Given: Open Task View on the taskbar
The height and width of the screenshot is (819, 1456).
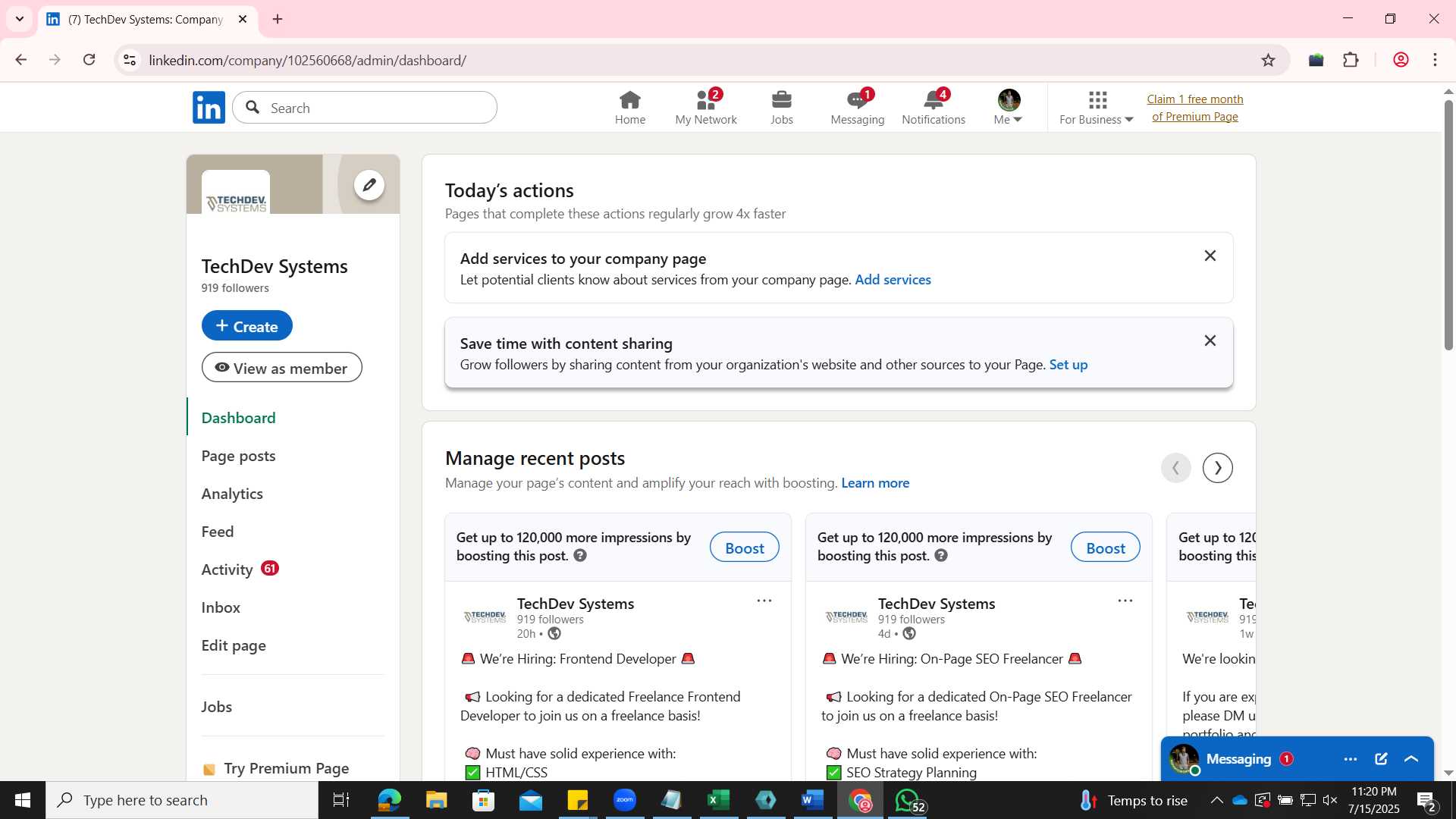Looking at the screenshot, I should point(341,800).
